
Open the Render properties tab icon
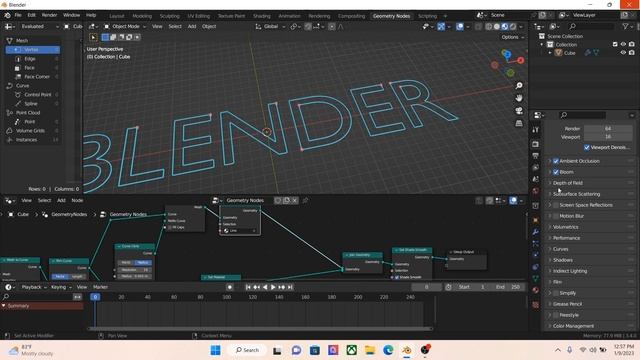point(536,144)
